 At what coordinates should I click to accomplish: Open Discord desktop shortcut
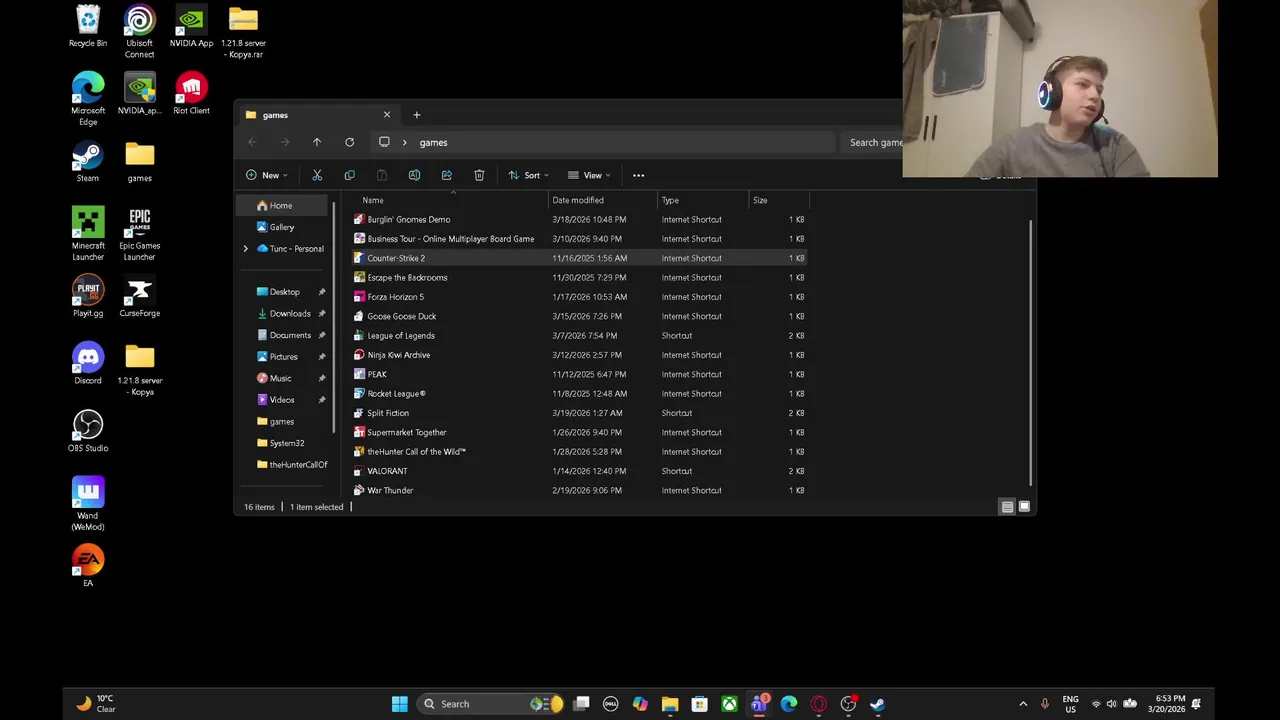[88, 364]
